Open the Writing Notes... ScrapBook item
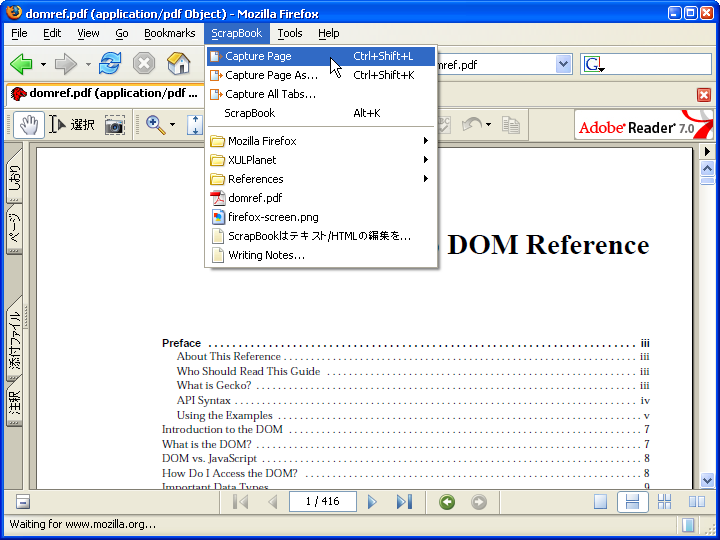Image resolution: width=720 pixels, height=540 pixels. click(321, 255)
